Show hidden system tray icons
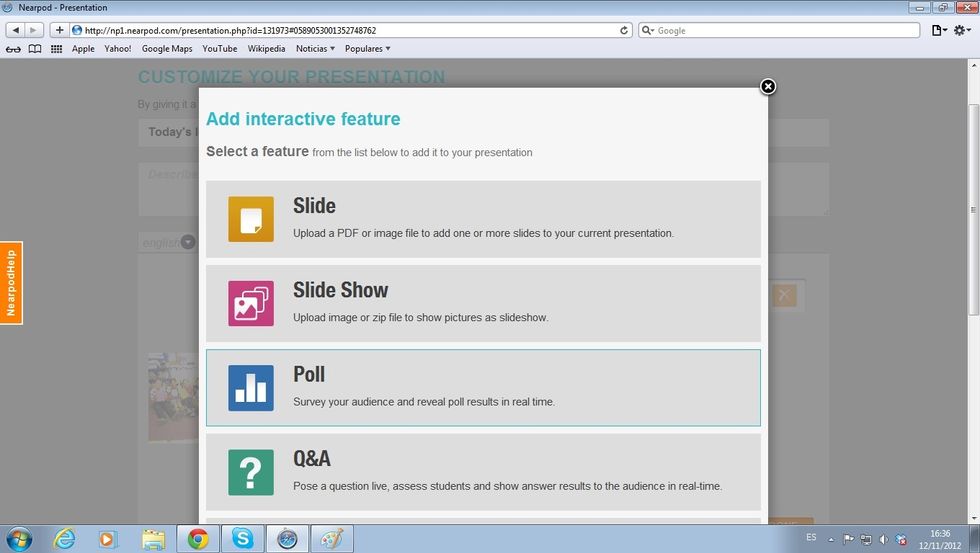The width and height of the screenshot is (980, 553). [x=831, y=539]
